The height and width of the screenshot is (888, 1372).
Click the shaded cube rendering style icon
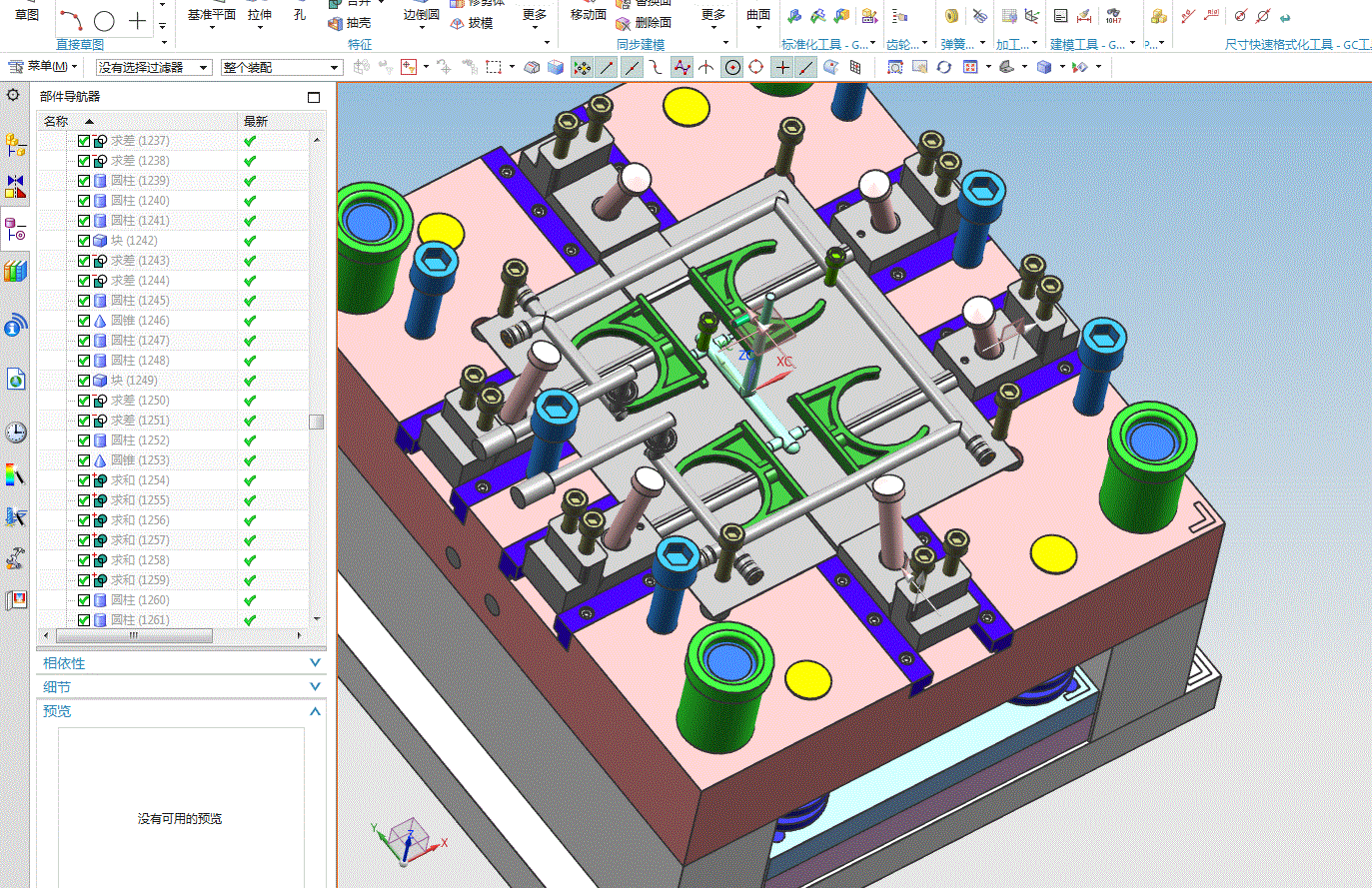click(x=1043, y=67)
